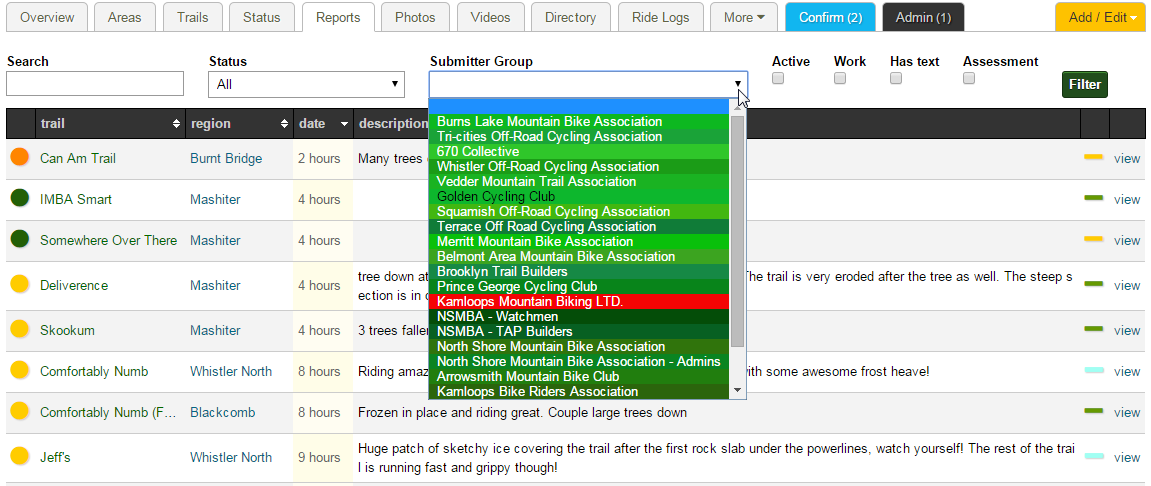Select Burns Lake Mountain Bike Association option
Screen dimensions: 1151x486
(579, 121)
